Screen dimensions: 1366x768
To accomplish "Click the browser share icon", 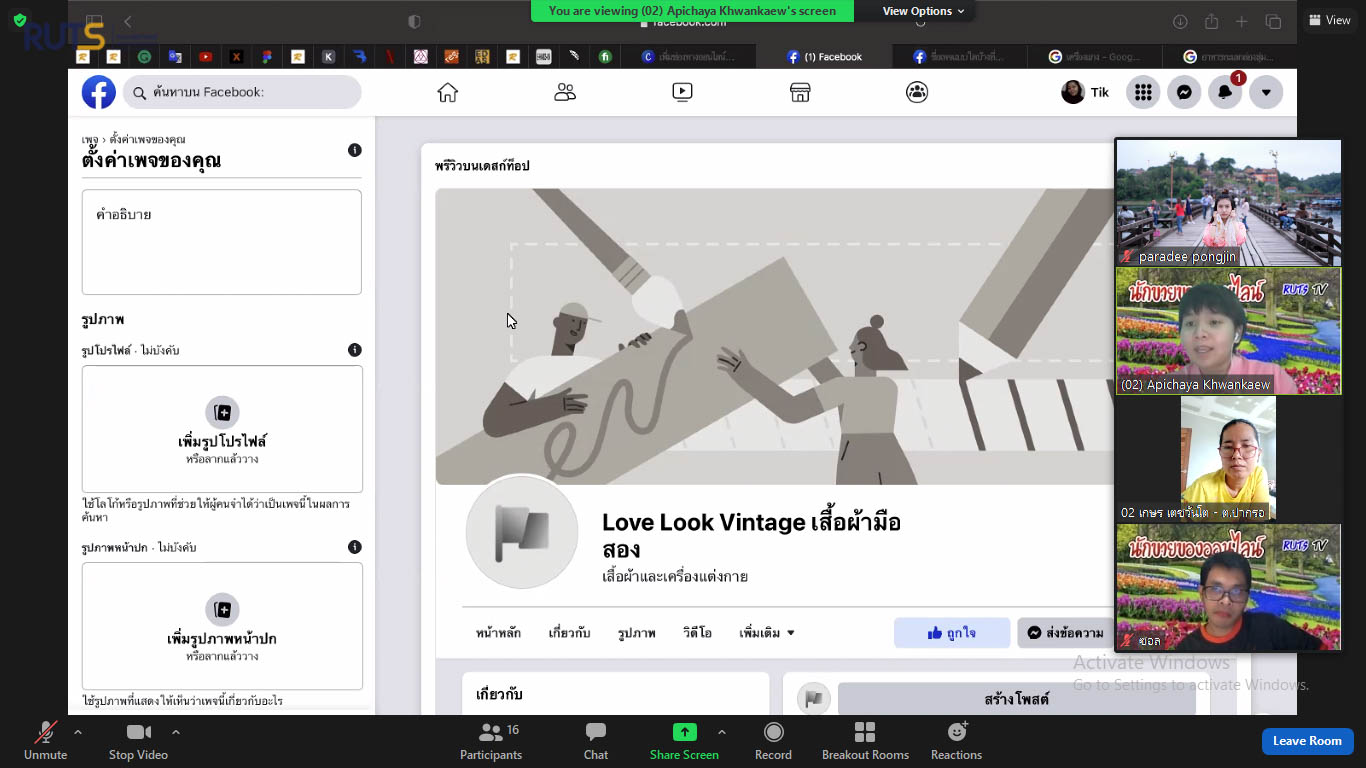I will click(x=1211, y=22).
